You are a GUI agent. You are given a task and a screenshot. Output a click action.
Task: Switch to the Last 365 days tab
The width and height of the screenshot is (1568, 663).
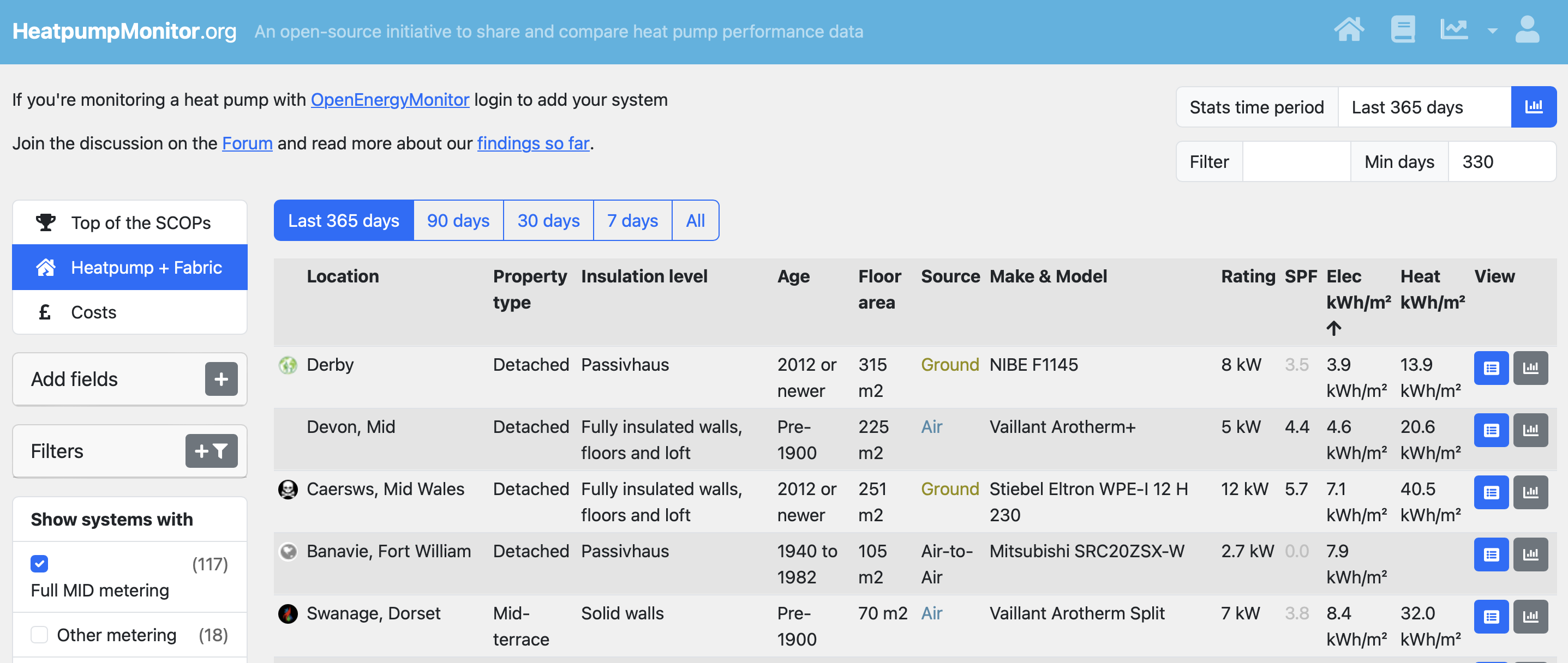[x=343, y=220]
